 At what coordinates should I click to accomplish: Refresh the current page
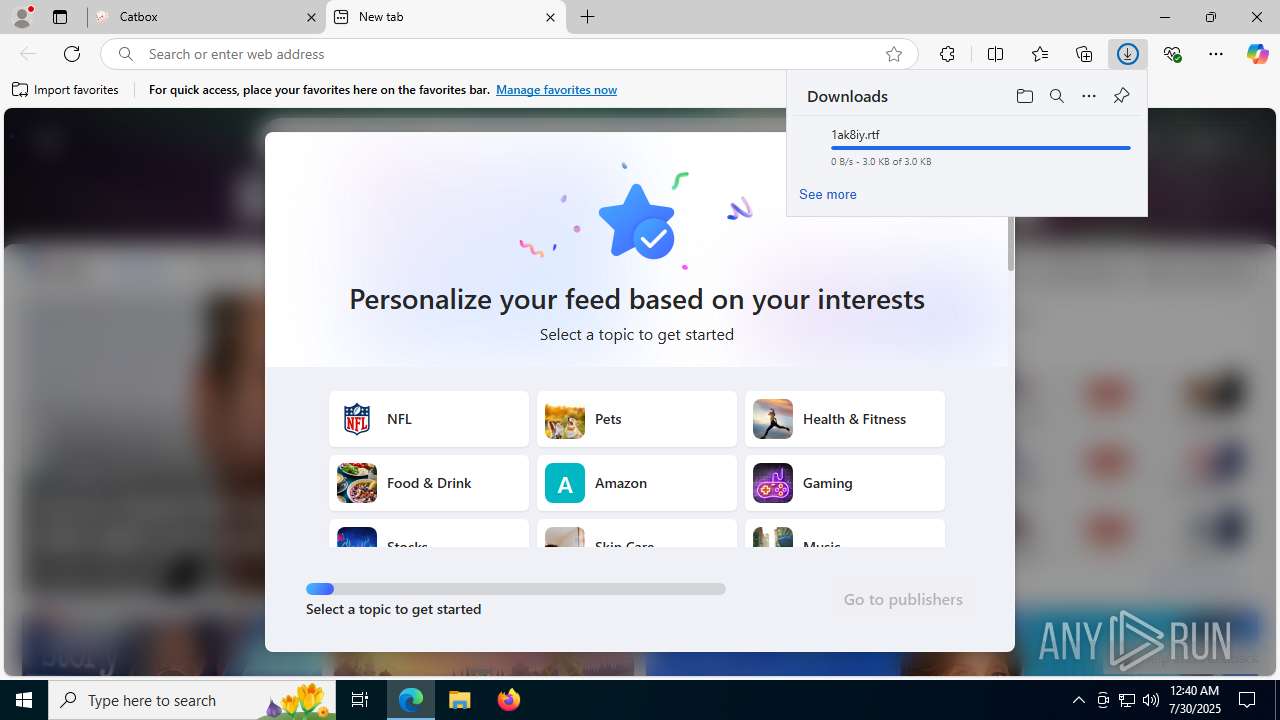tap(72, 54)
